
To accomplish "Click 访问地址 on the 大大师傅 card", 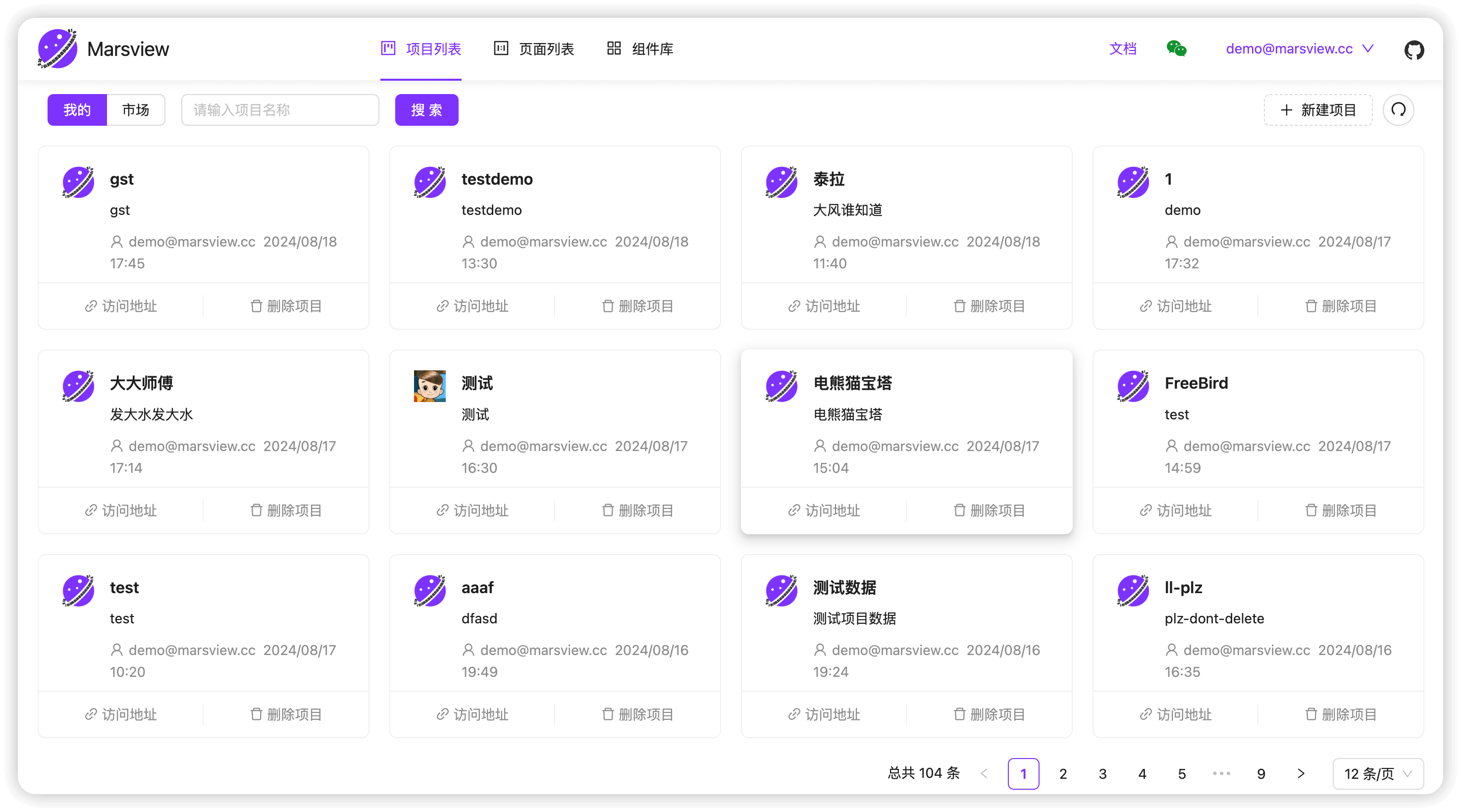I will (121, 510).
